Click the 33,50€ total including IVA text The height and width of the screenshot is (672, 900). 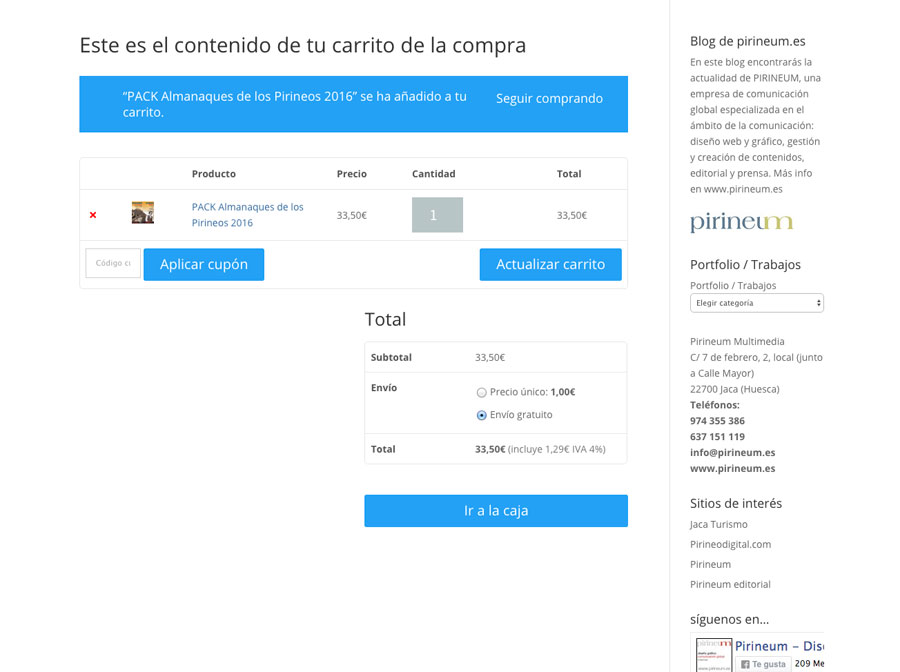[540, 449]
